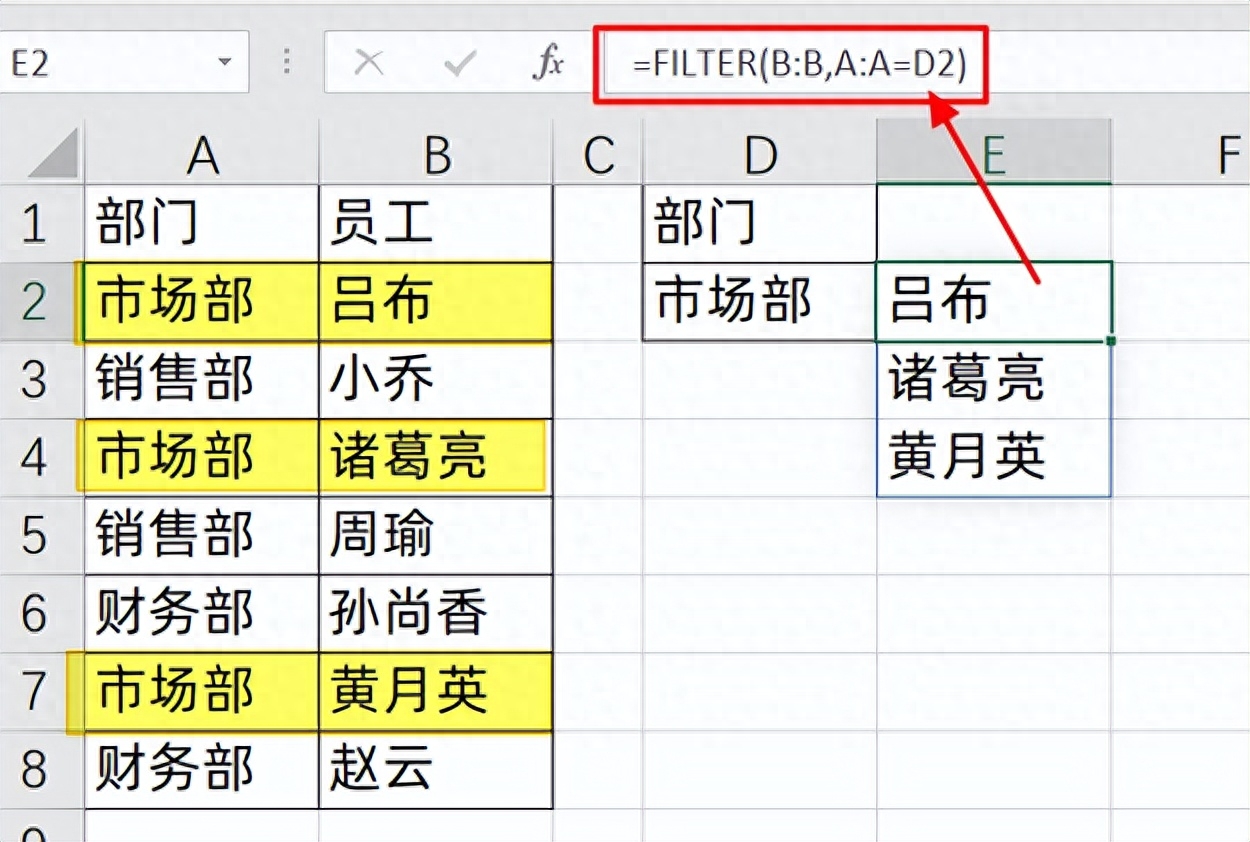This screenshot has height=842, width=1250.
Task: Open the Insert Function fx dialog
Action: click(x=547, y=64)
